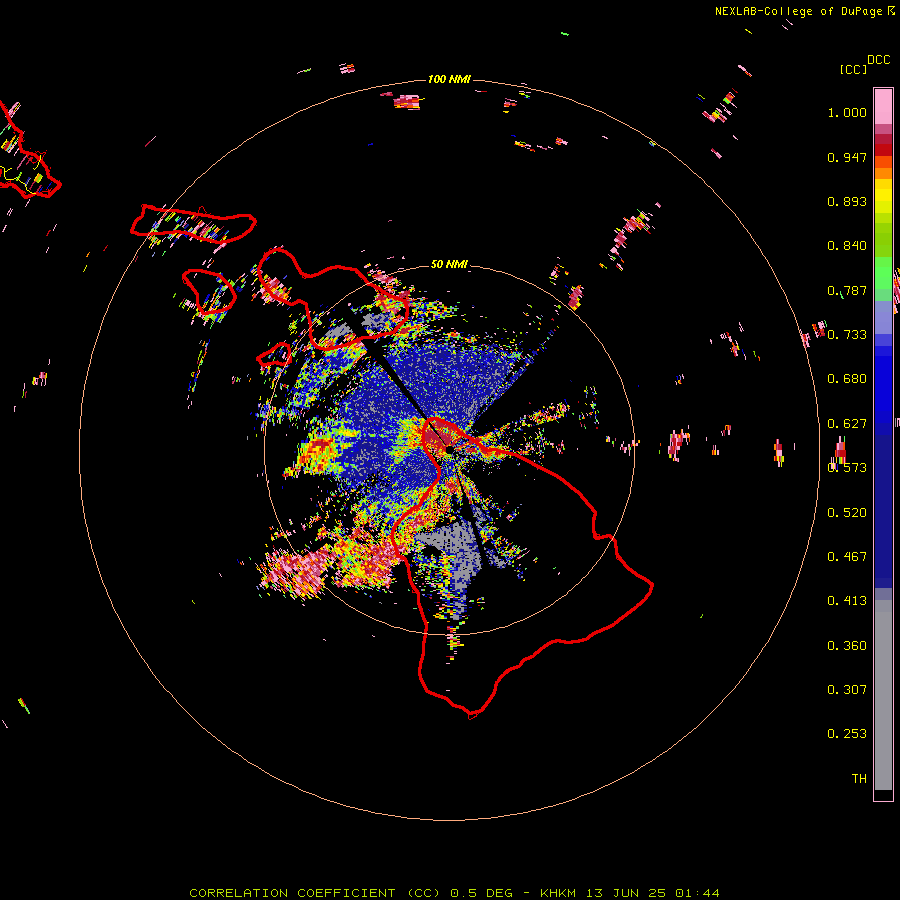Click the 0.307 scale value

pyautogui.click(x=847, y=690)
